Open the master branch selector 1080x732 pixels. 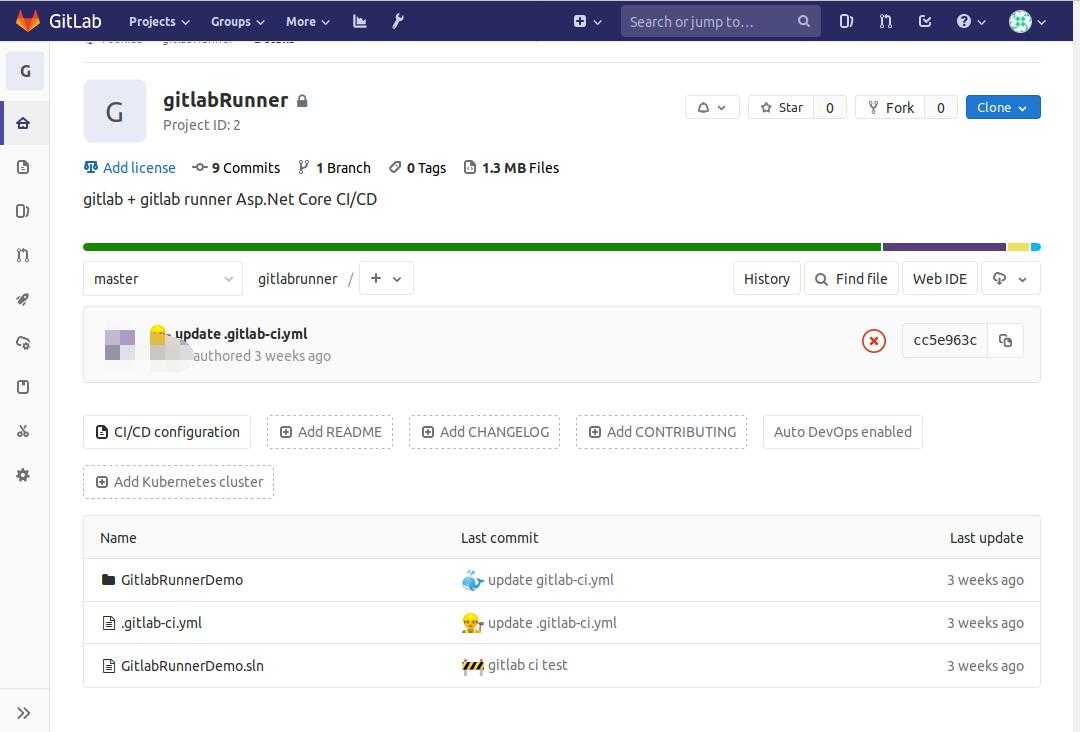(x=163, y=279)
